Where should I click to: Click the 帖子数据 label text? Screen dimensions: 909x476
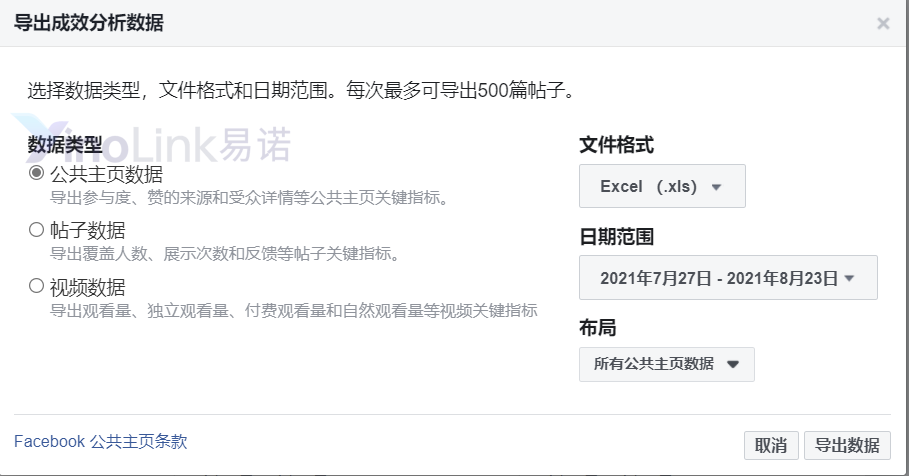88,230
